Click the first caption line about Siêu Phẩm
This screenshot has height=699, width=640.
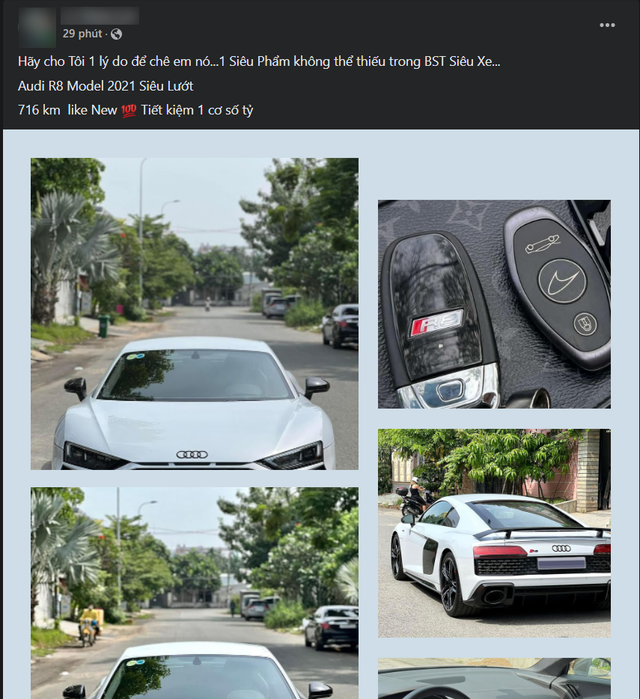[x=259, y=62]
